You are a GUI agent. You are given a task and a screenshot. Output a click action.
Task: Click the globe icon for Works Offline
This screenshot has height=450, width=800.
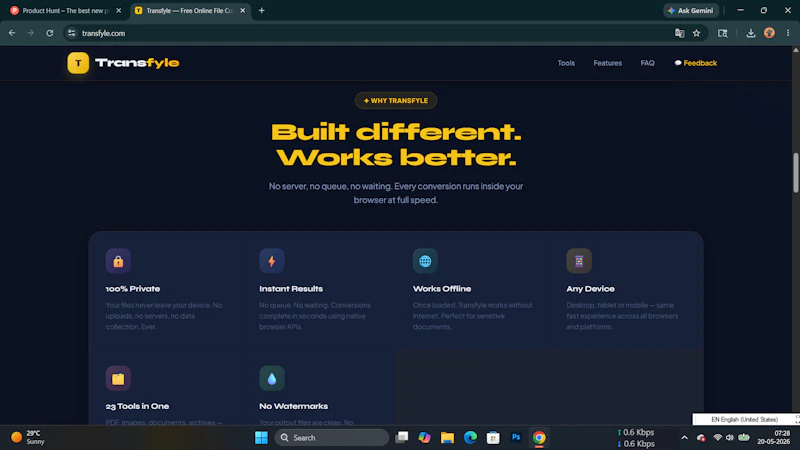(x=425, y=261)
